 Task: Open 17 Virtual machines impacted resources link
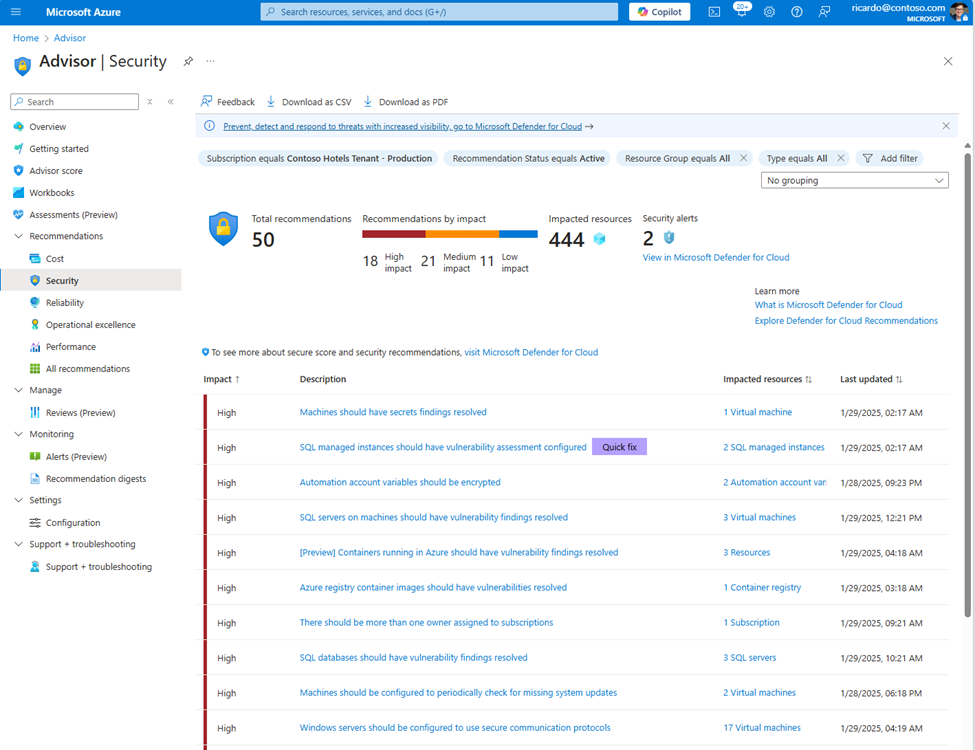[762, 728]
